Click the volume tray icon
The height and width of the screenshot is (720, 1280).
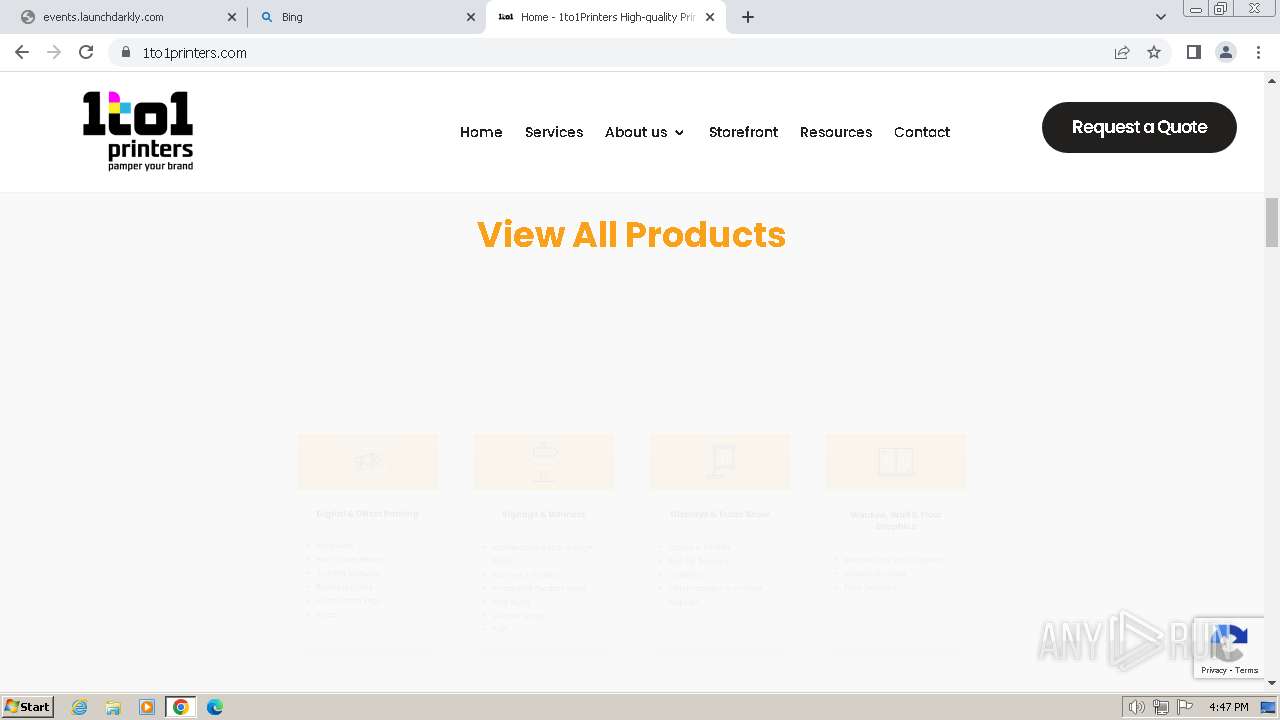pos(1137,707)
